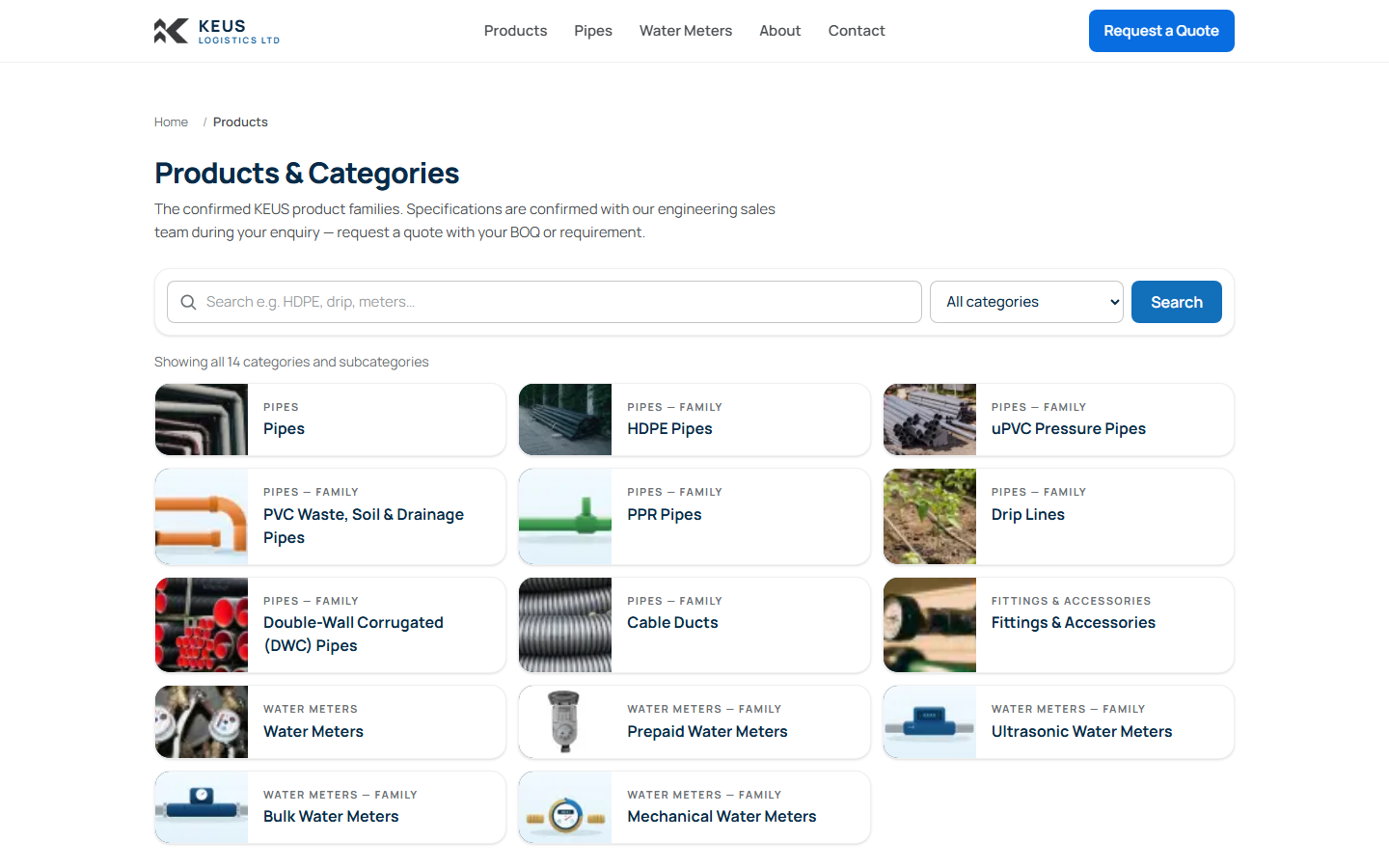Open the Pipes category thumbnail
Image resolution: width=1389 pixels, height=868 pixels.
pos(202,420)
